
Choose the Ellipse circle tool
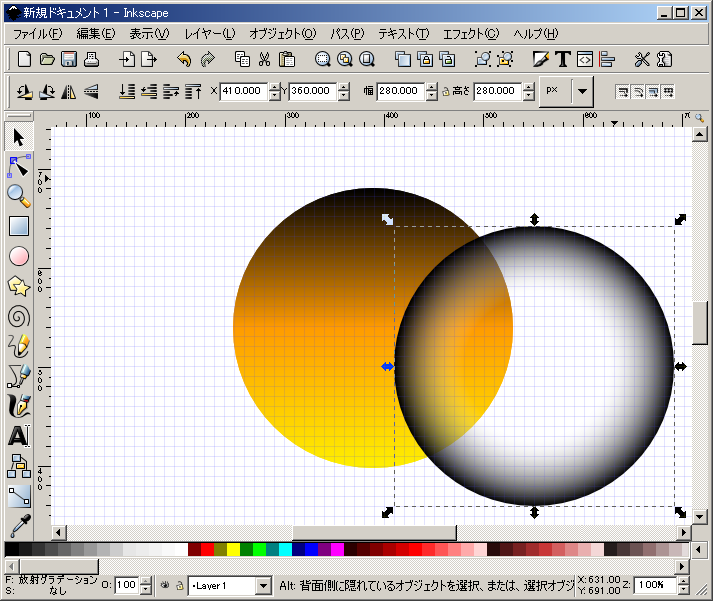[19, 256]
